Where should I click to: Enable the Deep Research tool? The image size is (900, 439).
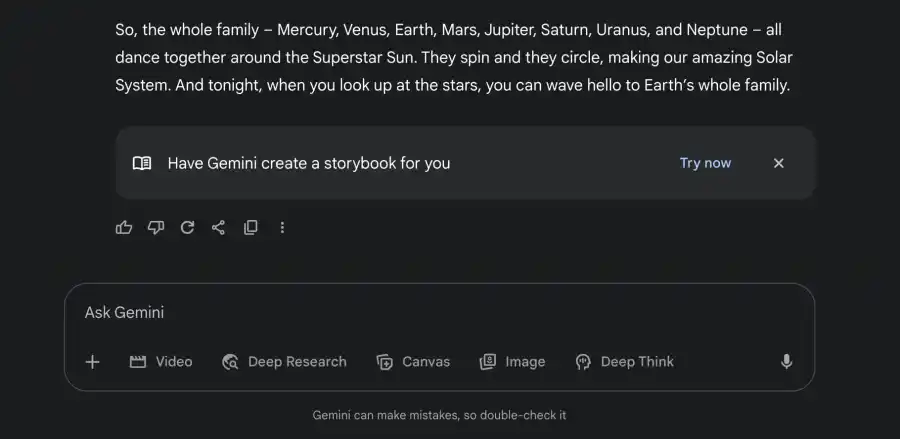tap(284, 362)
